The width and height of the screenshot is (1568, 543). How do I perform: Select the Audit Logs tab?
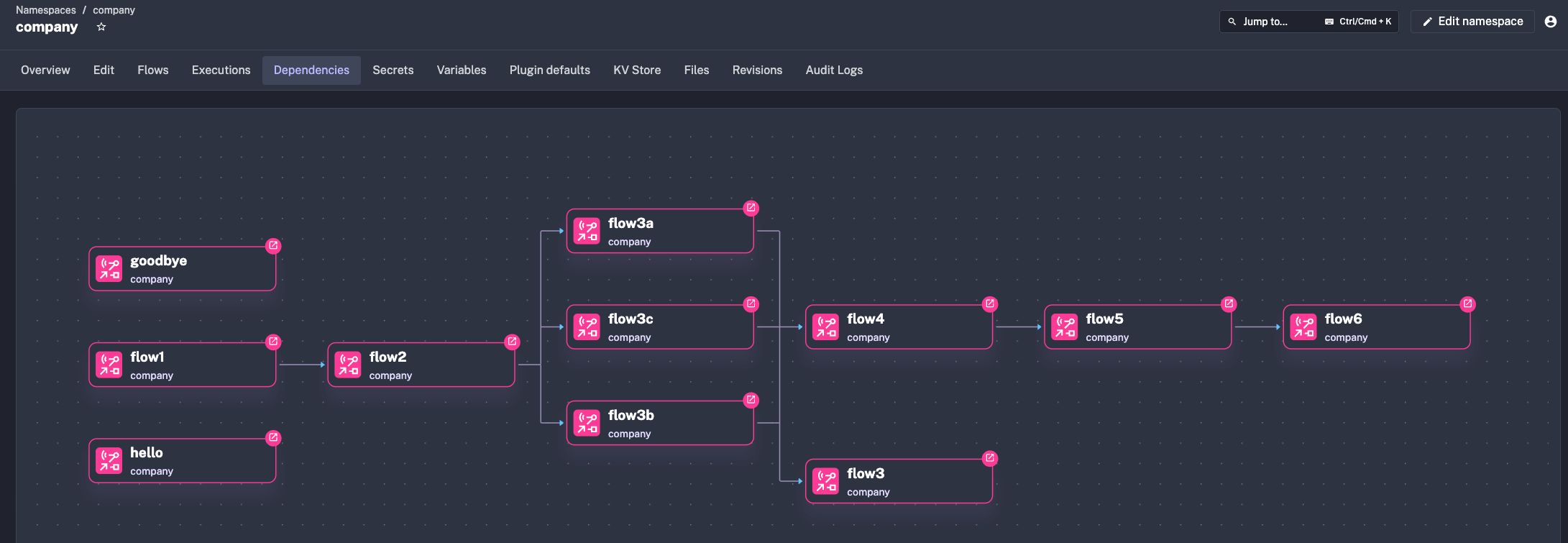pos(833,70)
